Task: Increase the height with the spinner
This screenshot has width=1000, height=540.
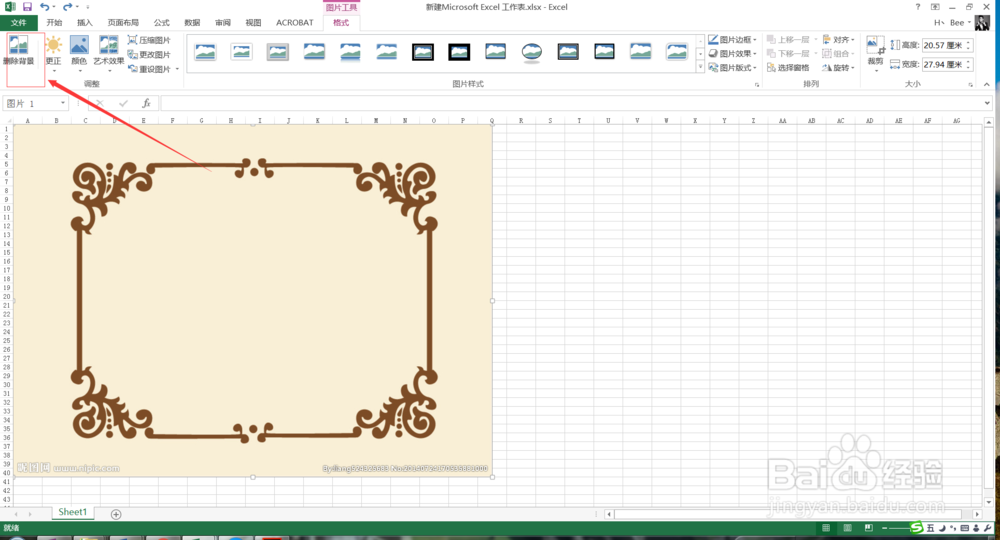Action: click(x=968, y=43)
